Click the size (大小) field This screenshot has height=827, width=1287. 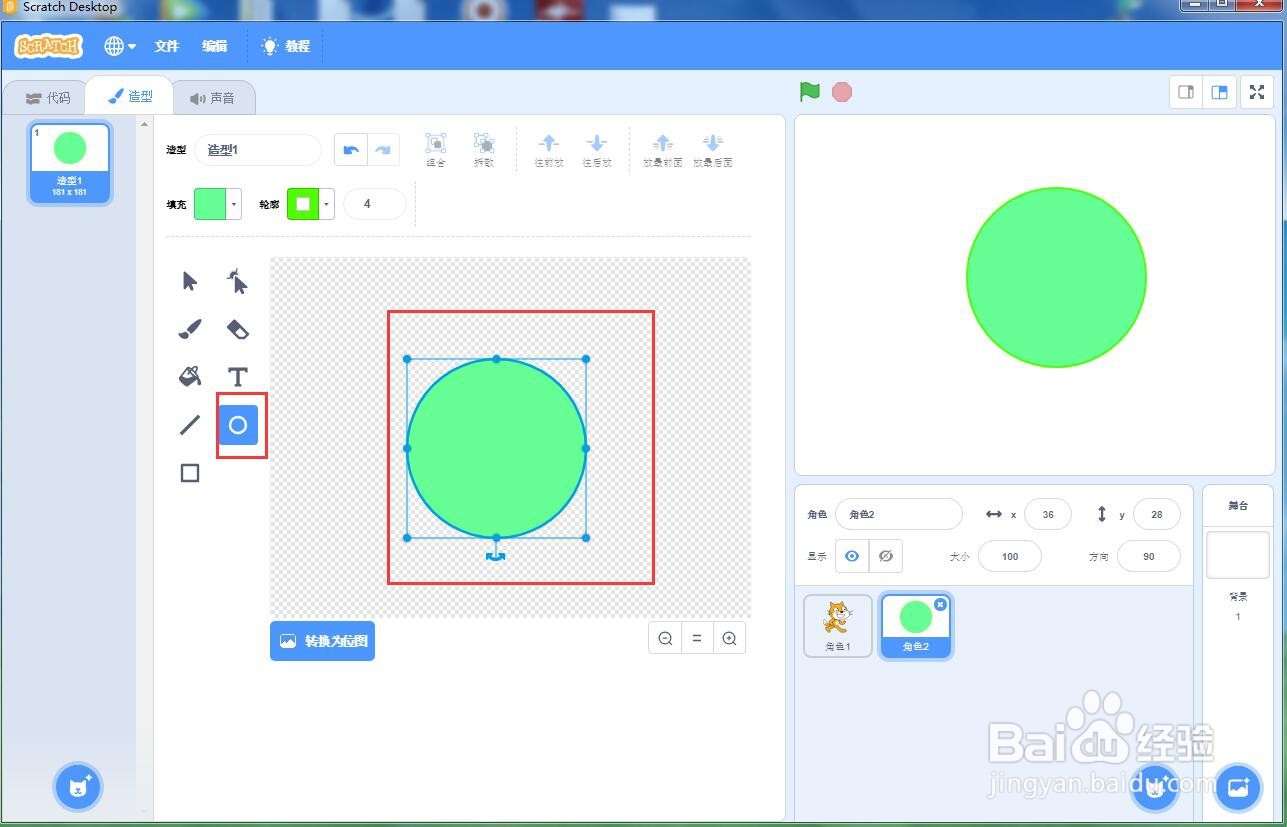1010,556
